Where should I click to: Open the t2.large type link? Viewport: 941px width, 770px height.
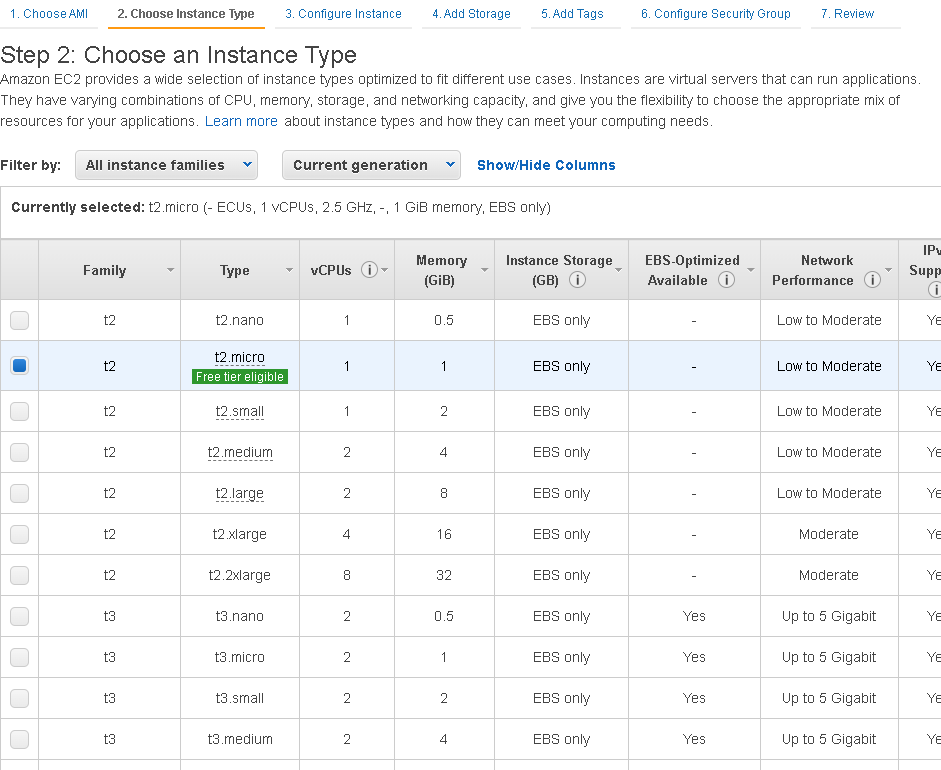(x=239, y=493)
